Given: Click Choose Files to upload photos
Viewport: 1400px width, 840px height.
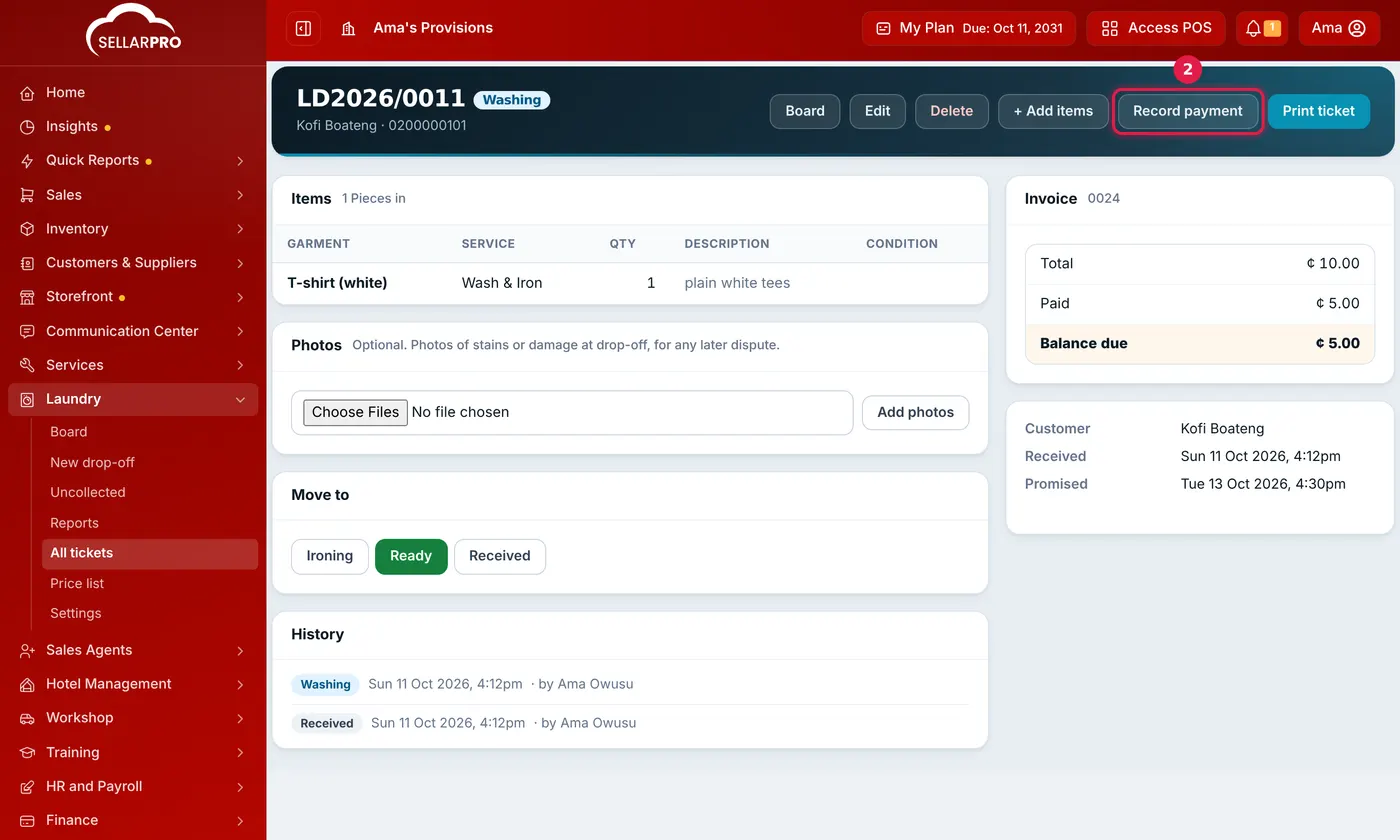Looking at the screenshot, I should click(356, 412).
